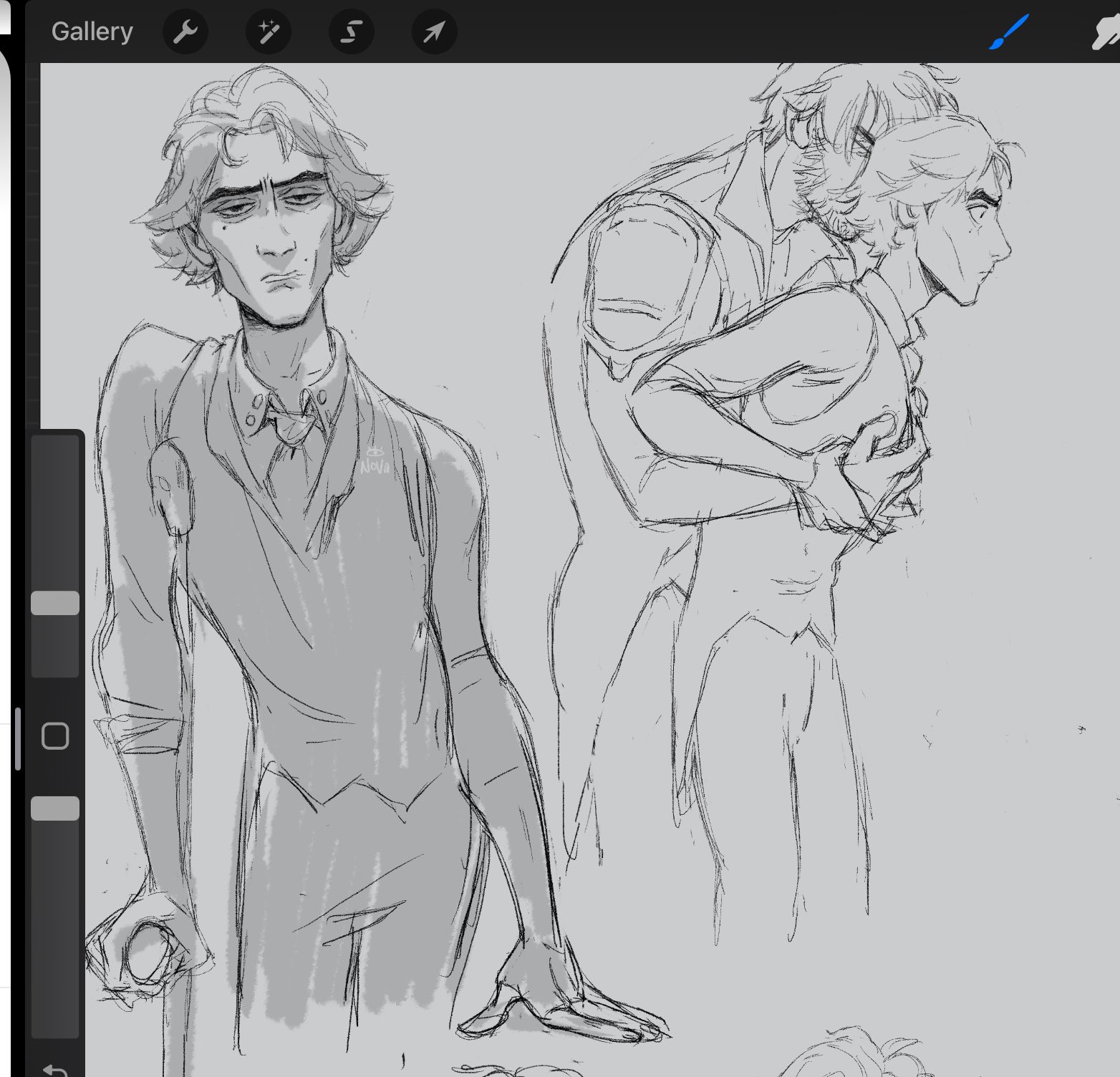1120x1077 pixels.
Task: Select the Smudge tool
Action: pyautogui.click(x=1106, y=34)
